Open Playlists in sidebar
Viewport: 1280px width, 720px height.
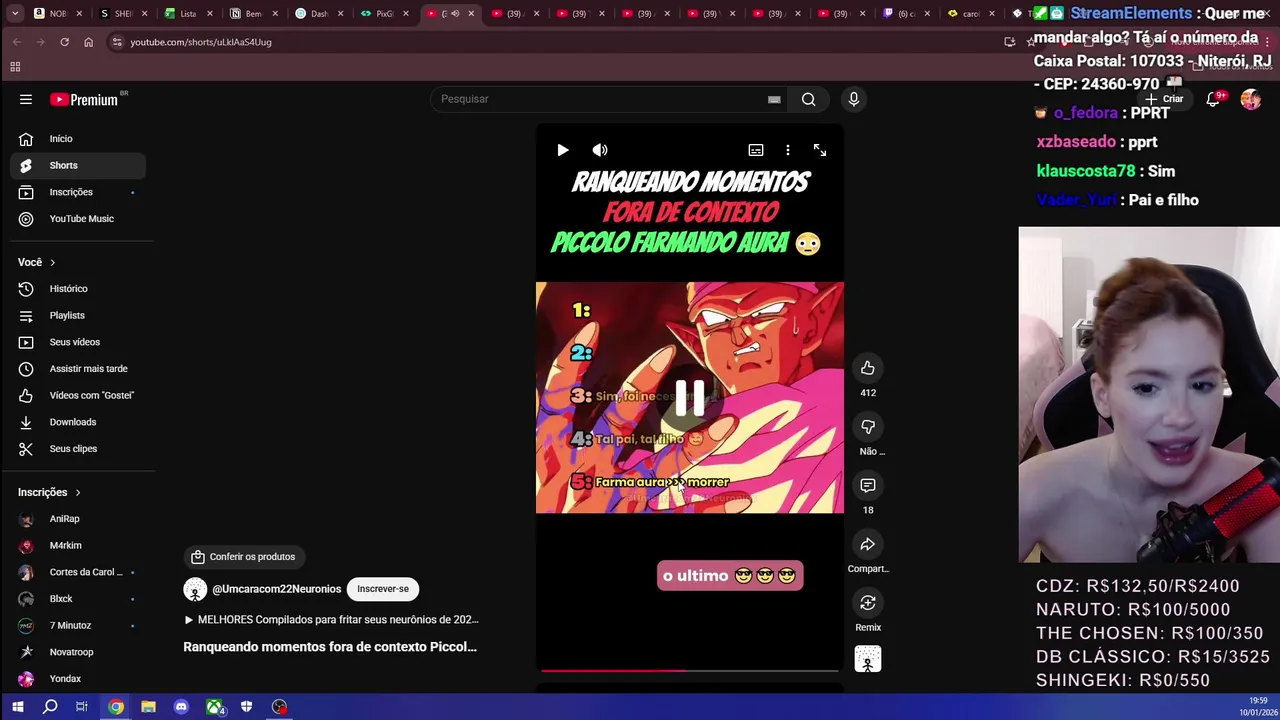pyautogui.click(x=78, y=315)
